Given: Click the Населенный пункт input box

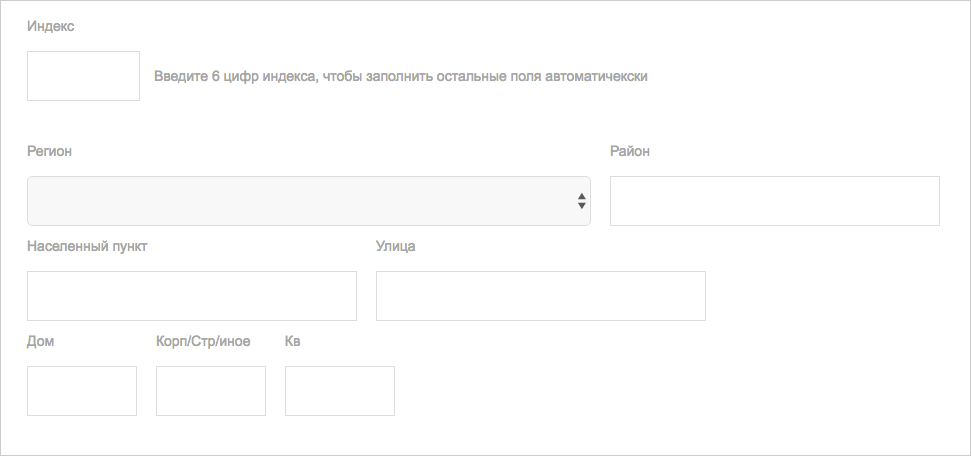Looking at the screenshot, I should pyautogui.click(x=192, y=296).
